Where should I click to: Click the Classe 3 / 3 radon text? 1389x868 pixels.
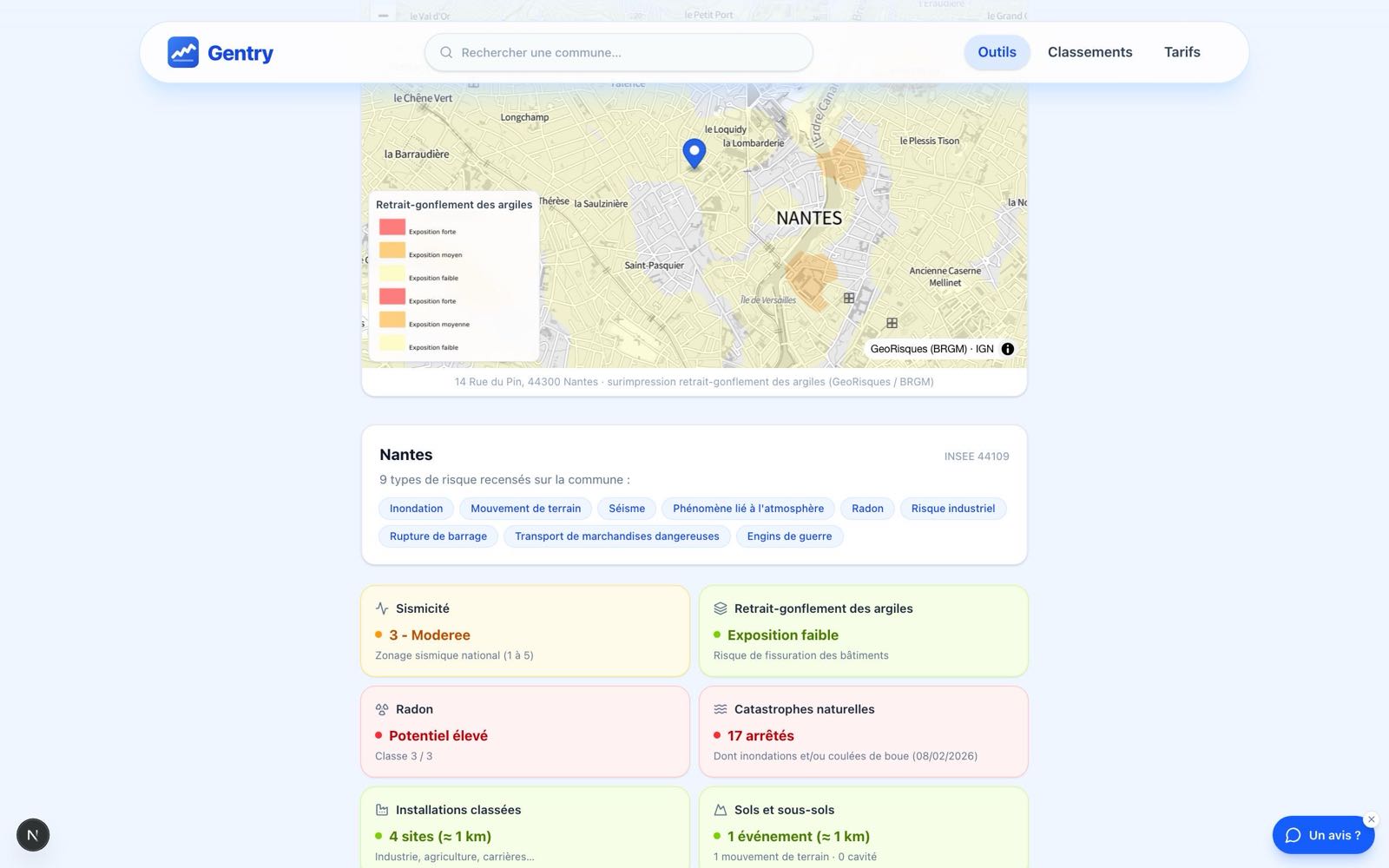(404, 757)
